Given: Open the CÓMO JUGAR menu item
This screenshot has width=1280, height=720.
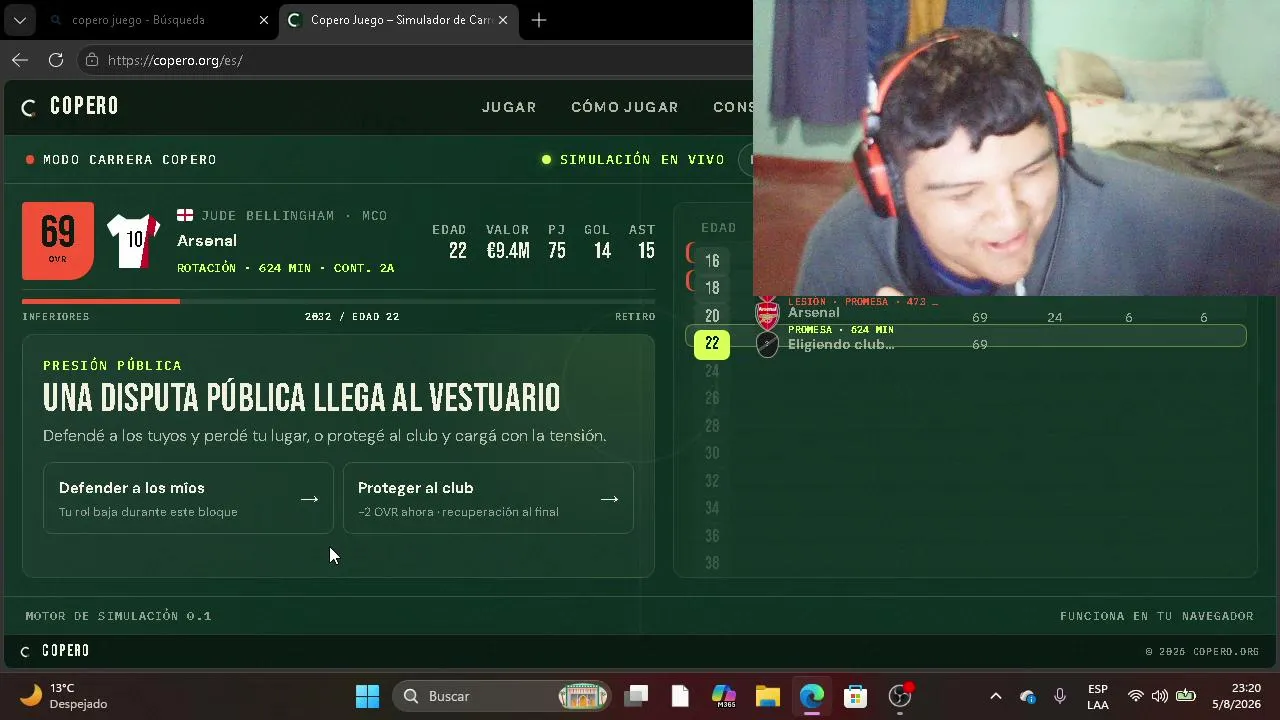Looking at the screenshot, I should pyautogui.click(x=625, y=107).
